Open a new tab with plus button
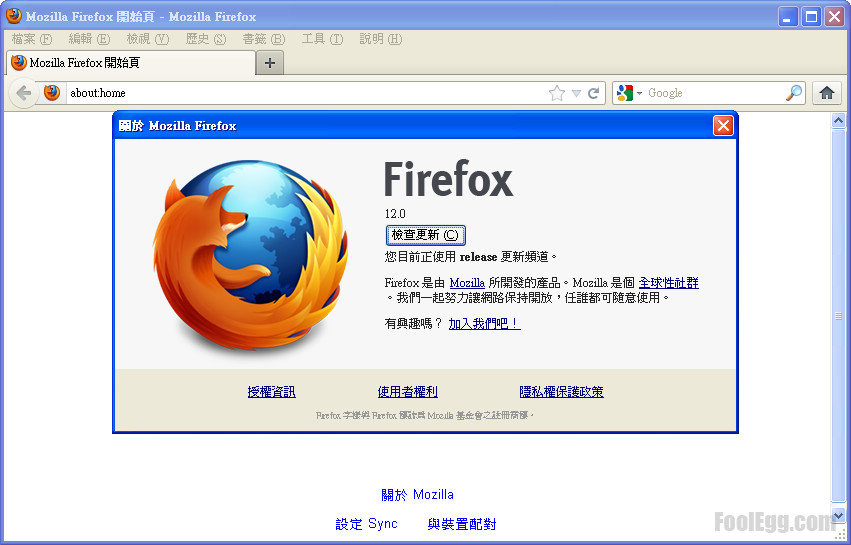This screenshot has height=545, width=851. (269, 63)
